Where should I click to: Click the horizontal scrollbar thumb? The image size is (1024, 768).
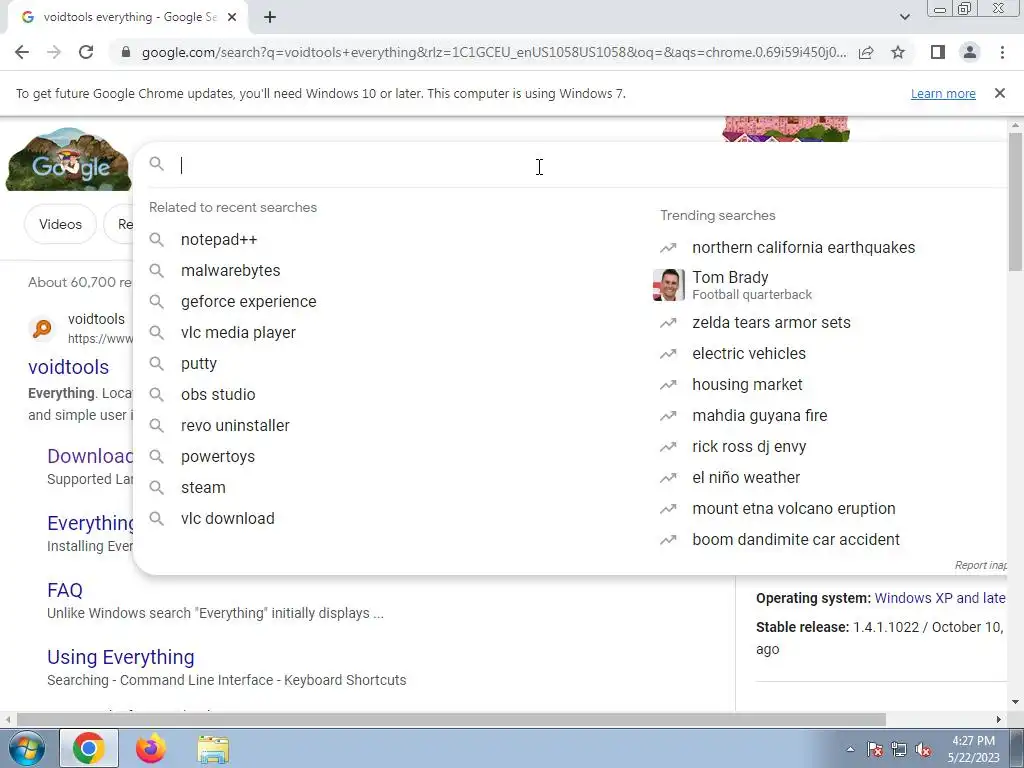[x=451, y=720]
